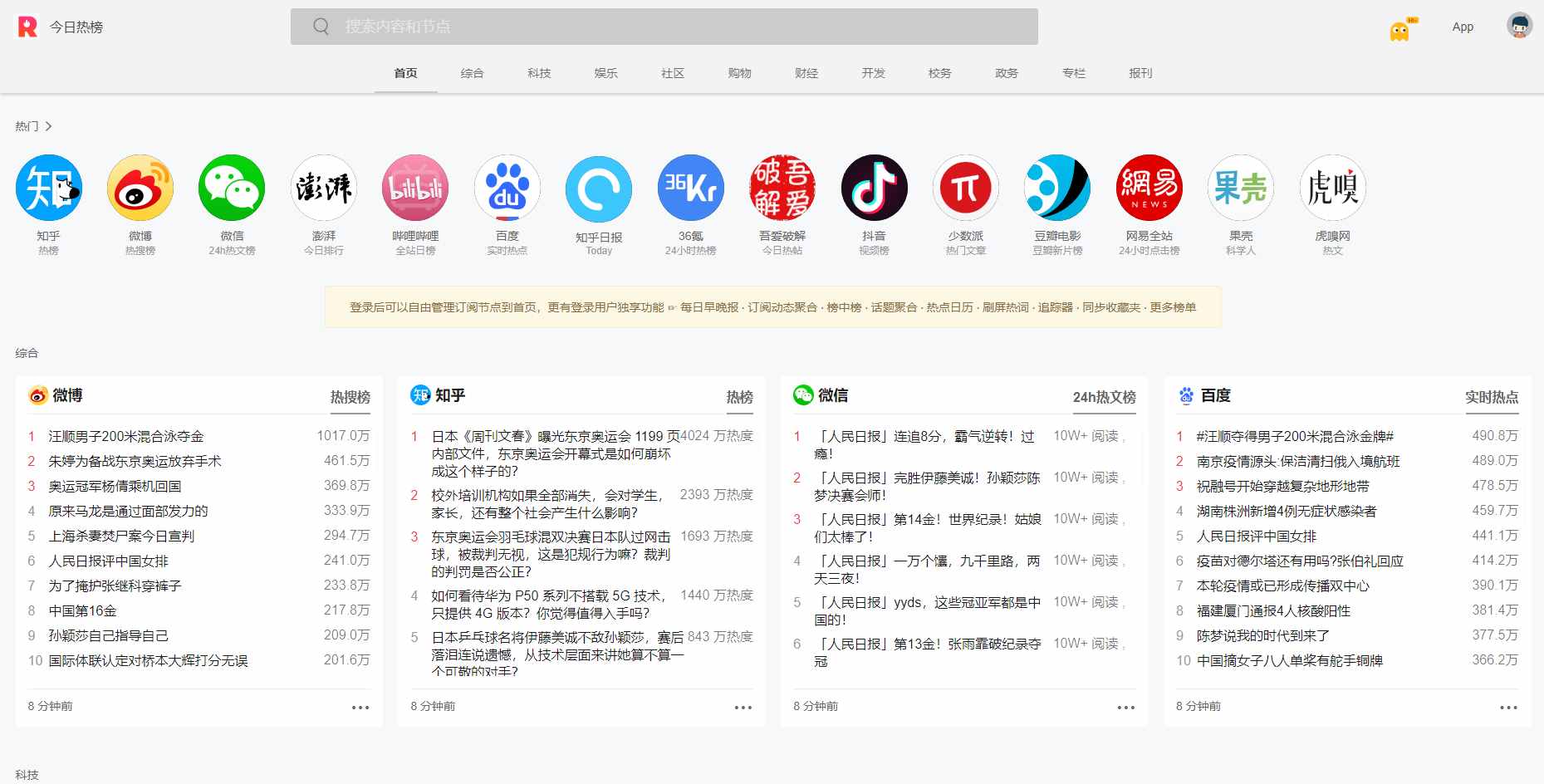Open the 知乎 热榜 icon
Image resolution: width=1544 pixels, height=784 pixels.
click(49, 188)
